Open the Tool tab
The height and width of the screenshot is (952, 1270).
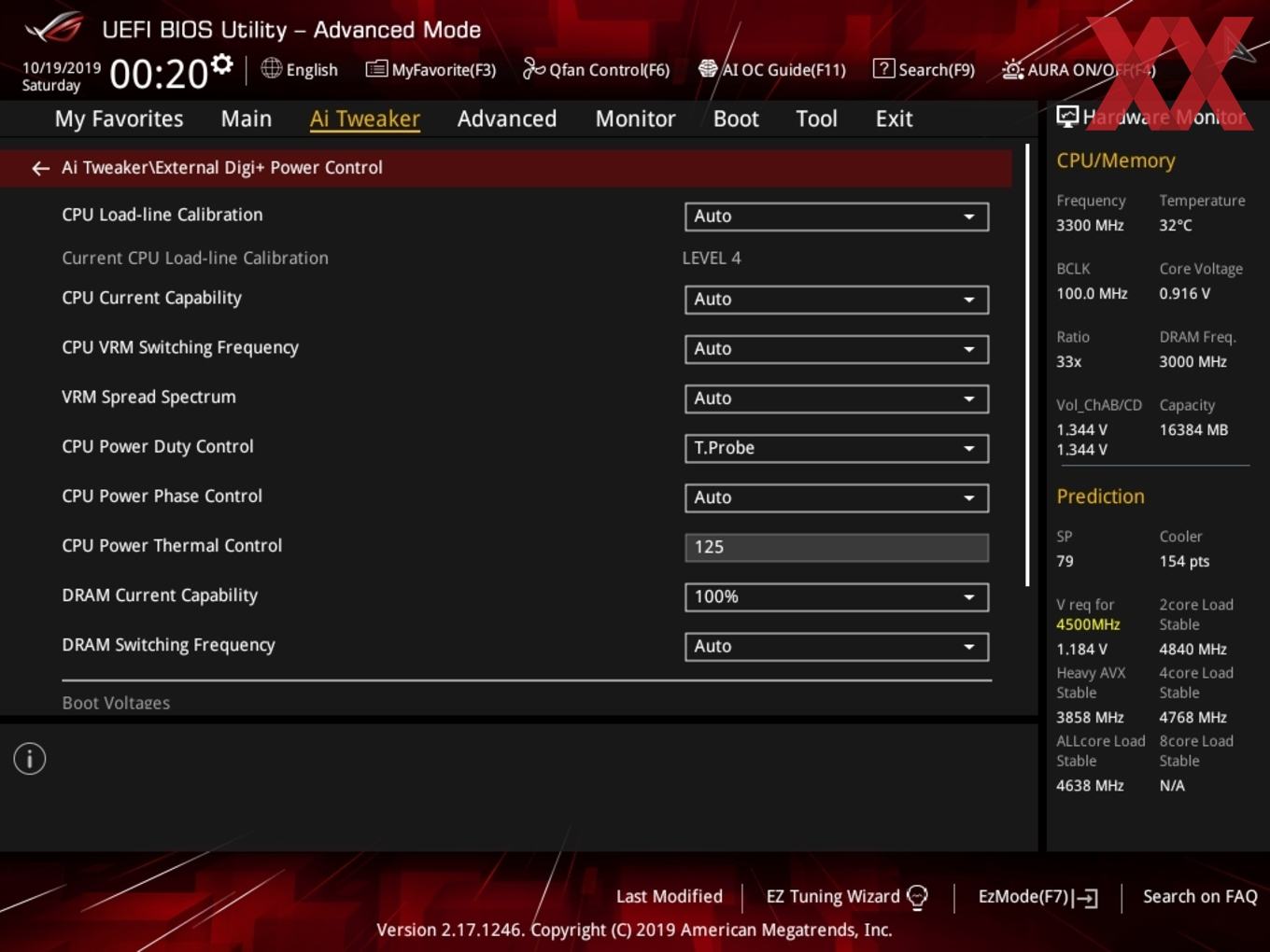816,119
